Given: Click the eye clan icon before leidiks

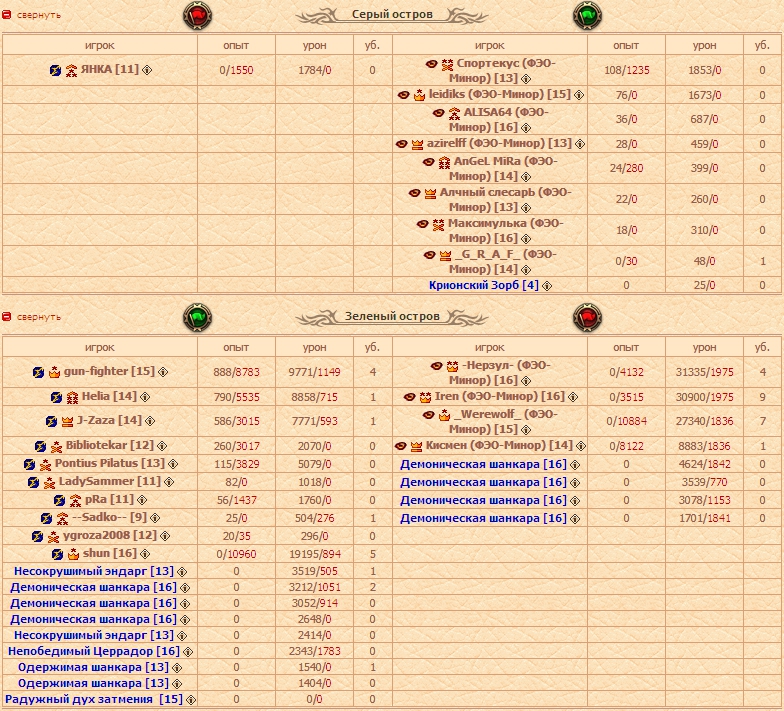Looking at the screenshot, I should tap(404, 95).
